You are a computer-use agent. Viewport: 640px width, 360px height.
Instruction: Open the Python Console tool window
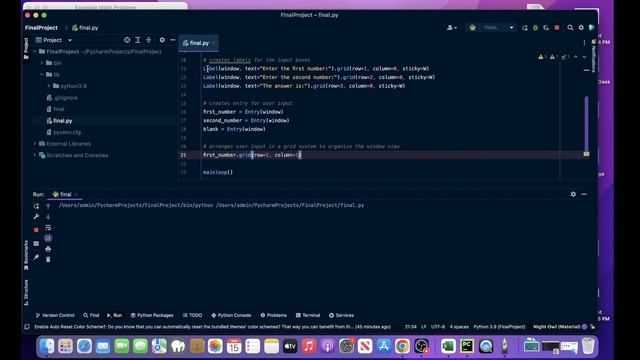[231, 315]
